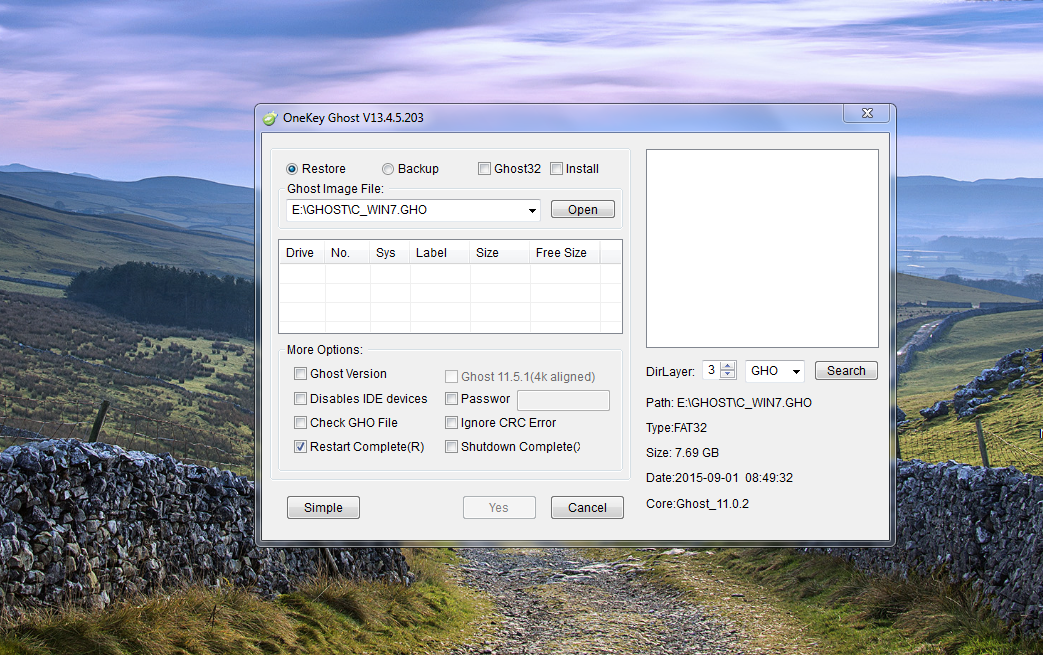1043x655 pixels.
Task: Tick the Passwor checkbox
Action: [452, 398]
